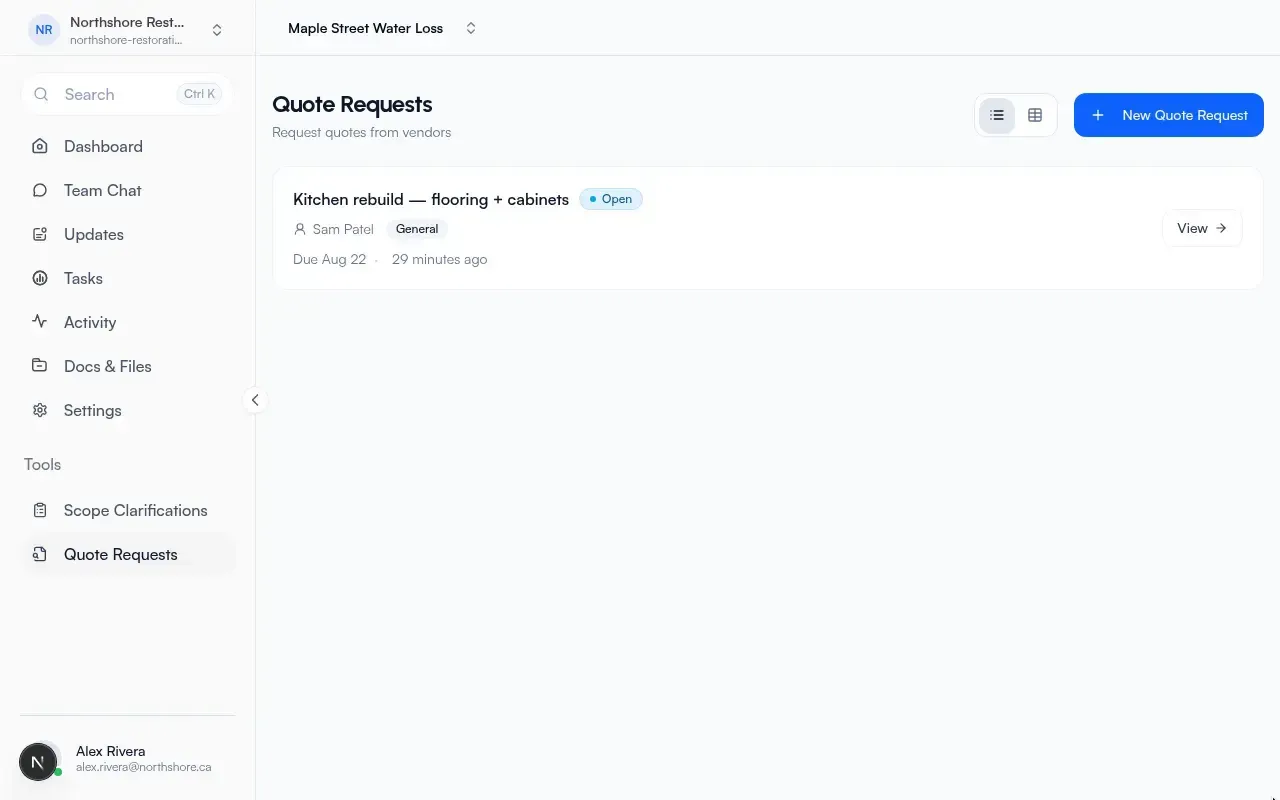Viewport: 1280px width, 800px height.
Task: Create a New Quote Request
Action: point(1169,115)
